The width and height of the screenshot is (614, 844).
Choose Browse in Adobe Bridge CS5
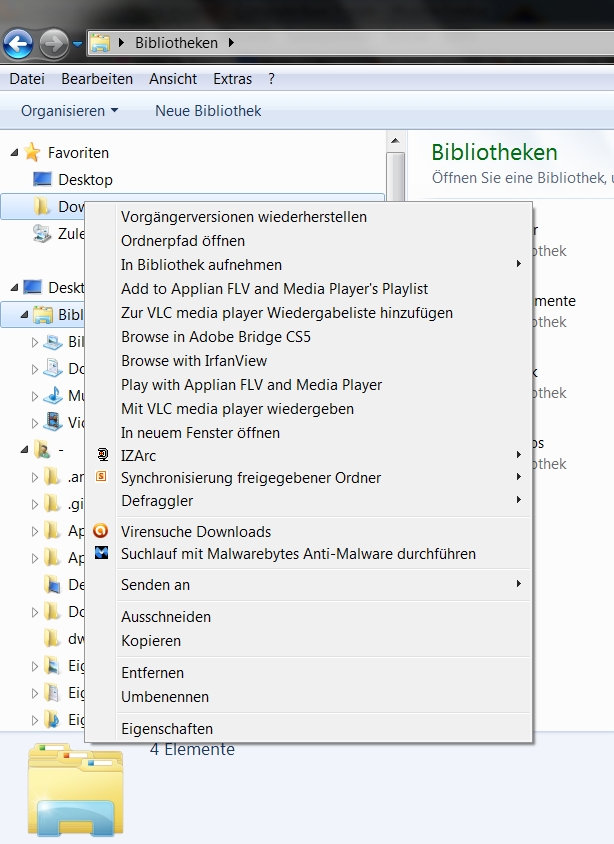309,337
